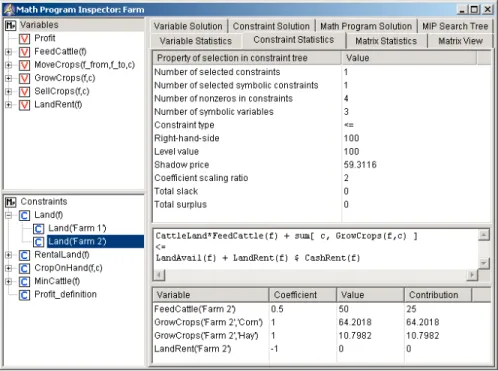
Task: Click the constraint icon for CropOnHand(f,c)
Action: coord(24,268)
